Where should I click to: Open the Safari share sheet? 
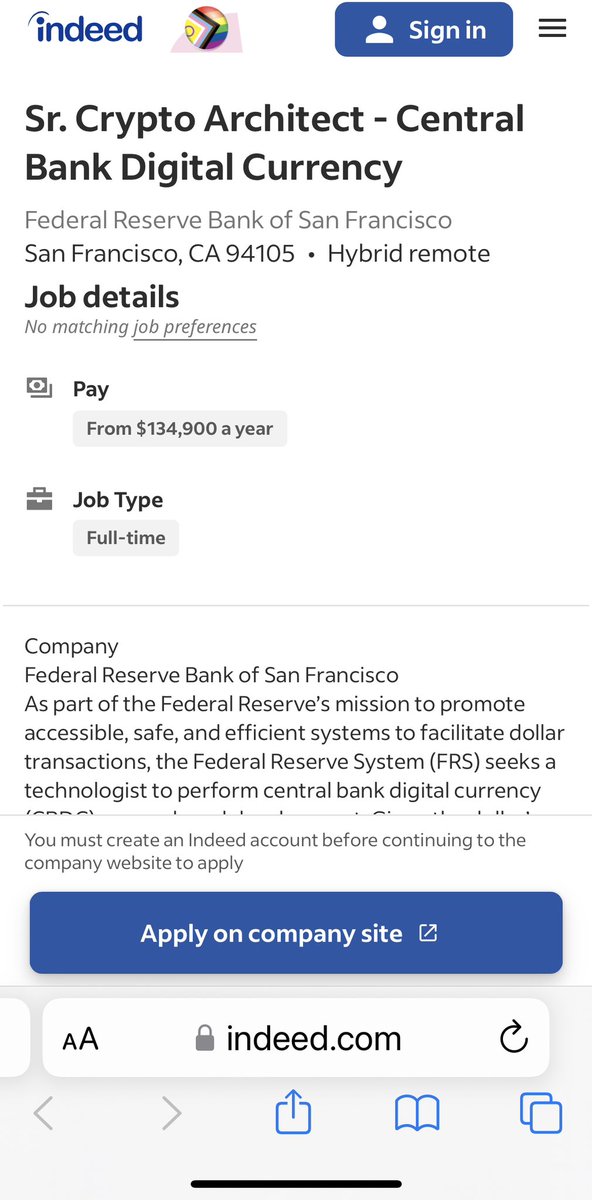click(x=294, y=1112)
